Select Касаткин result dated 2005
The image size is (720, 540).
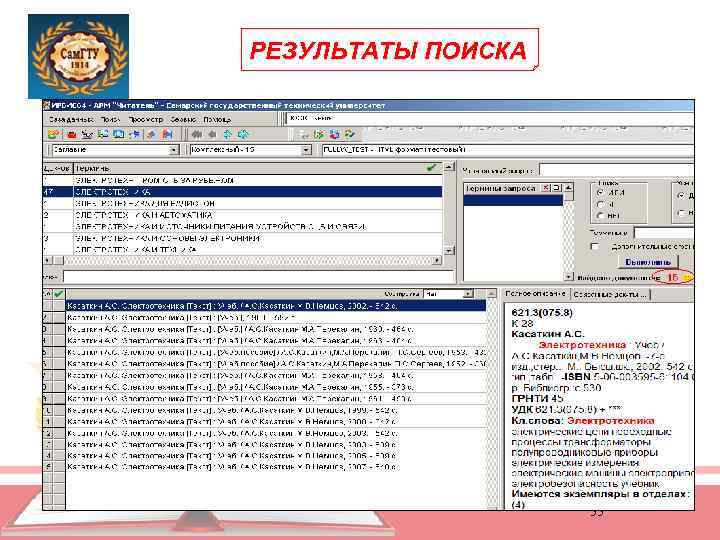click(276, 456)
